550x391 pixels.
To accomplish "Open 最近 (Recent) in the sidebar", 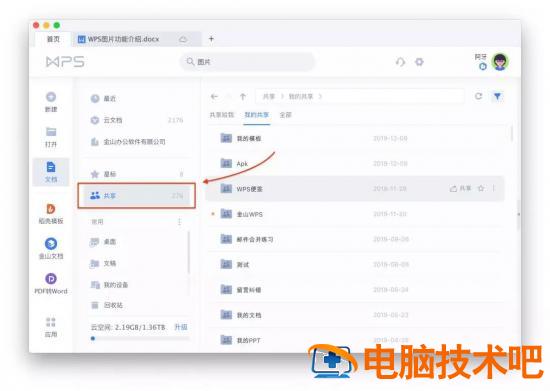I will pos(137,99).
